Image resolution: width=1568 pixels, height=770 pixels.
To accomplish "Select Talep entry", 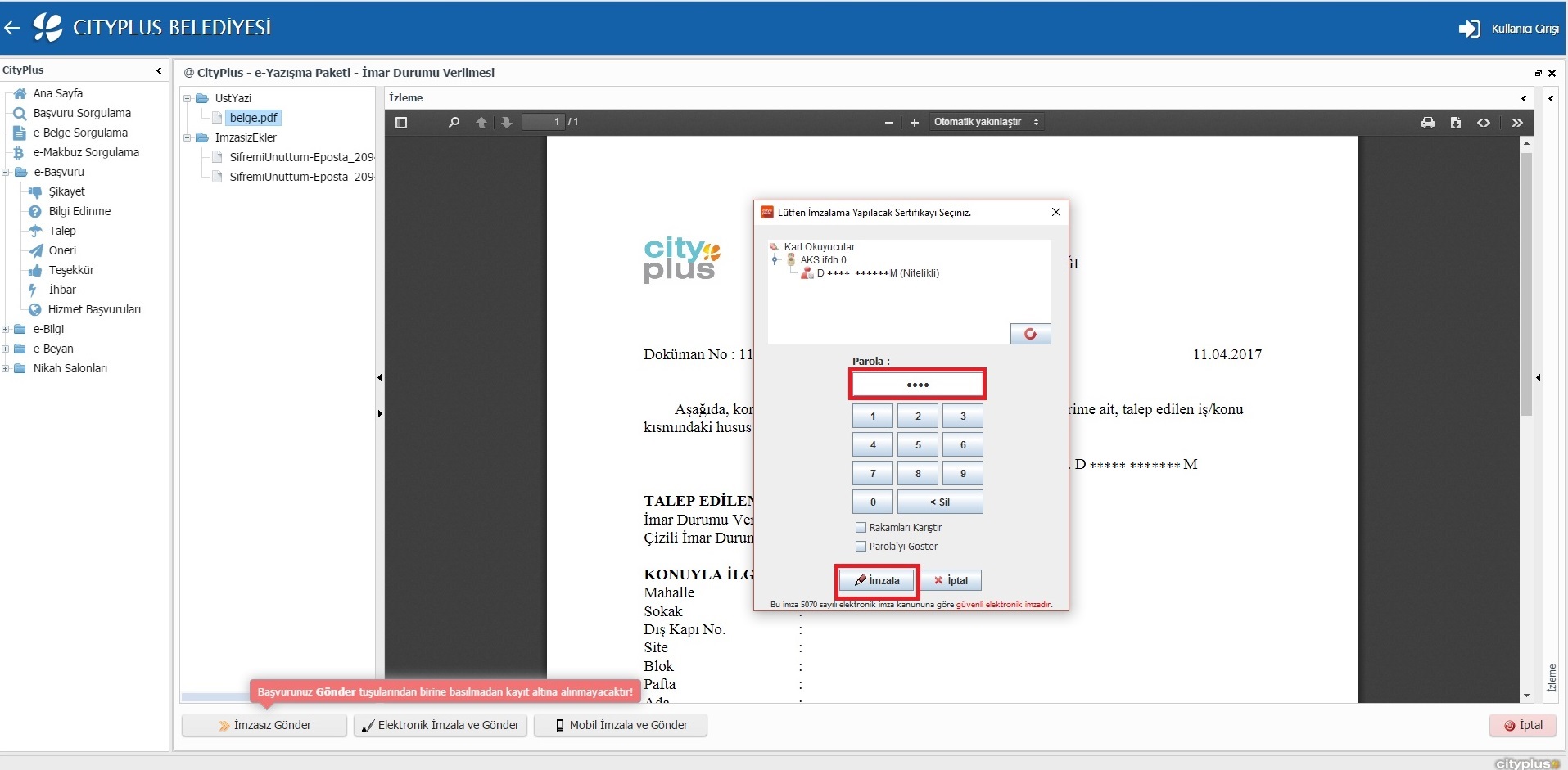I will [62, 231].
